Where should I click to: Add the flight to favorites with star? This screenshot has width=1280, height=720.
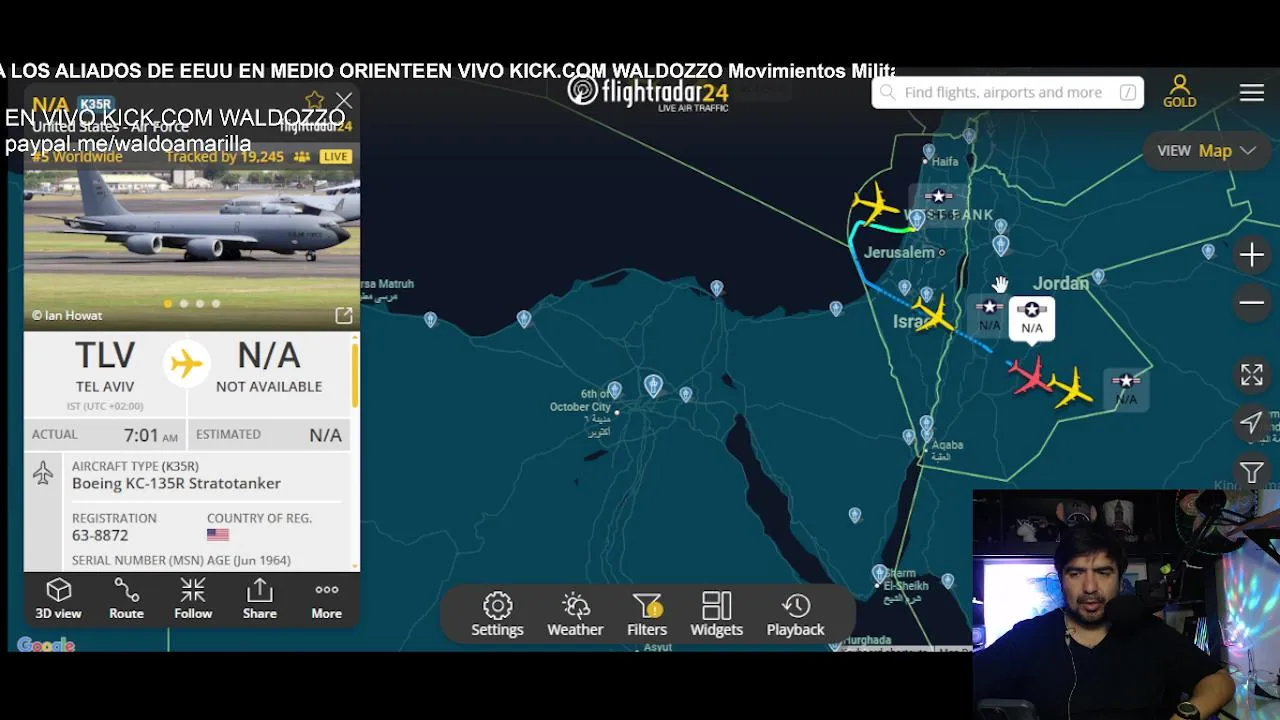tap(315, 100)
